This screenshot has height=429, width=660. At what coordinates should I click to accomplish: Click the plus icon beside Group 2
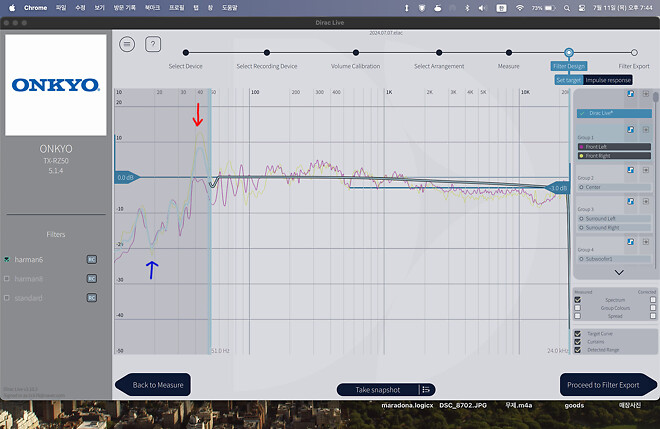coord(646,169)
